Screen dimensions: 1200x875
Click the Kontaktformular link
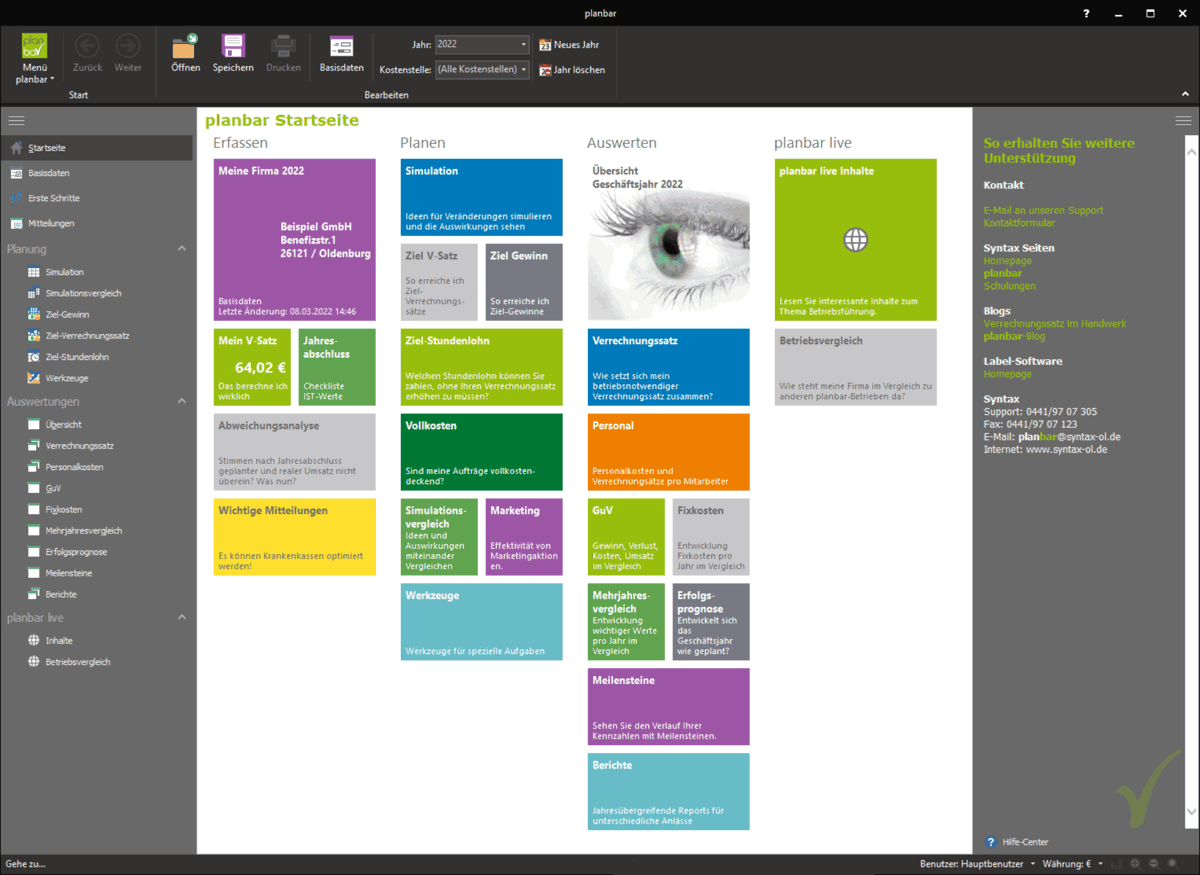[x=1020, y=223]
